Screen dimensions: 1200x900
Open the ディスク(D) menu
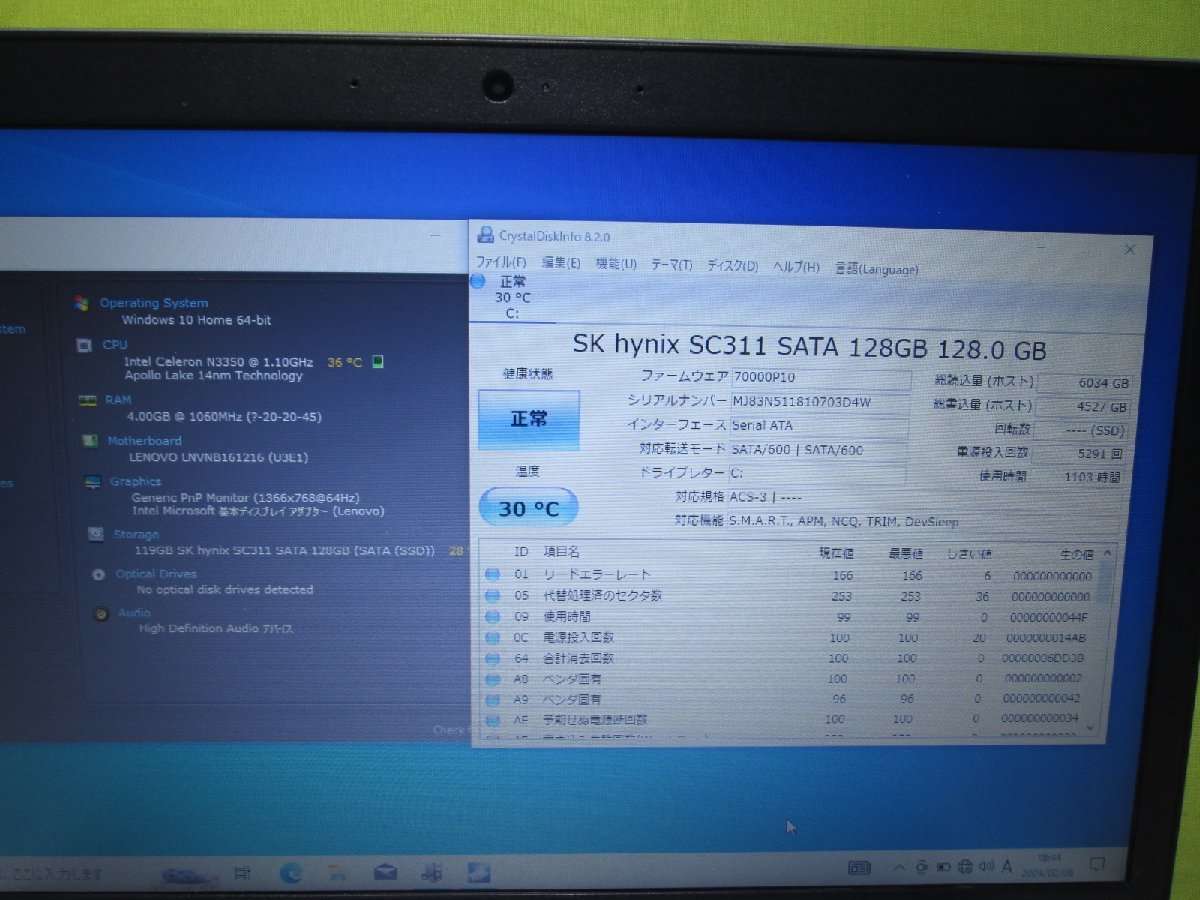[x=733, y=267]
